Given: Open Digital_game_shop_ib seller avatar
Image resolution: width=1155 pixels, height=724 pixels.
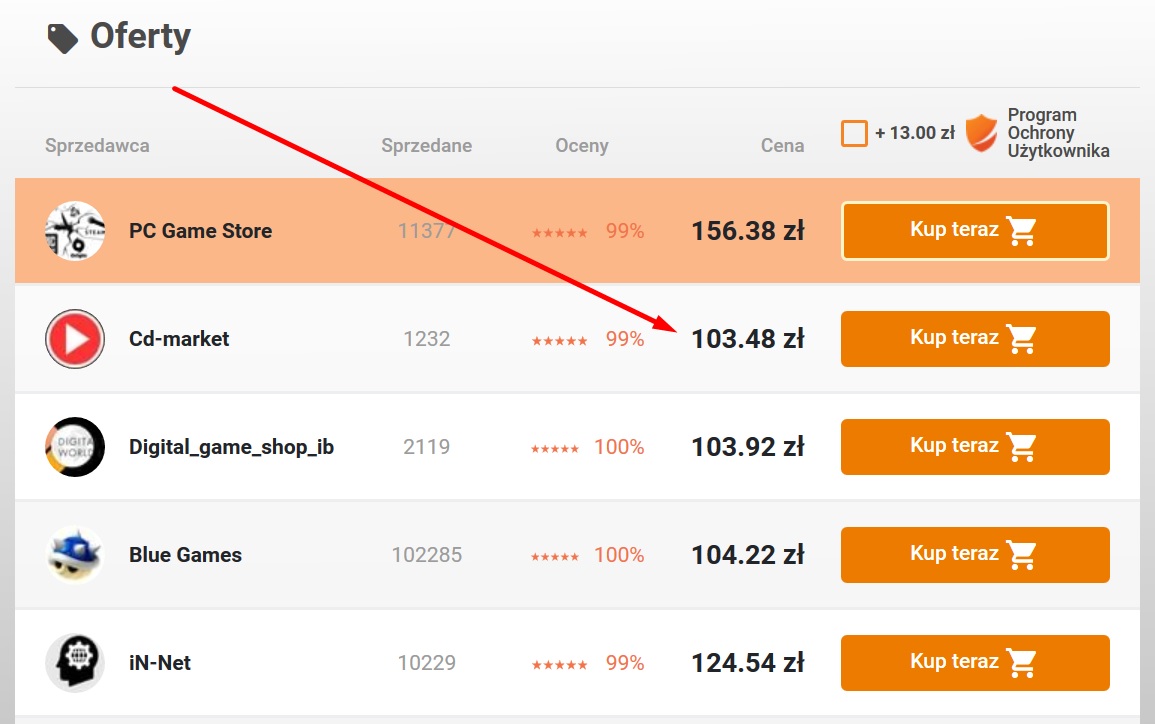Looking at the screenshot, I should point(75,447).
